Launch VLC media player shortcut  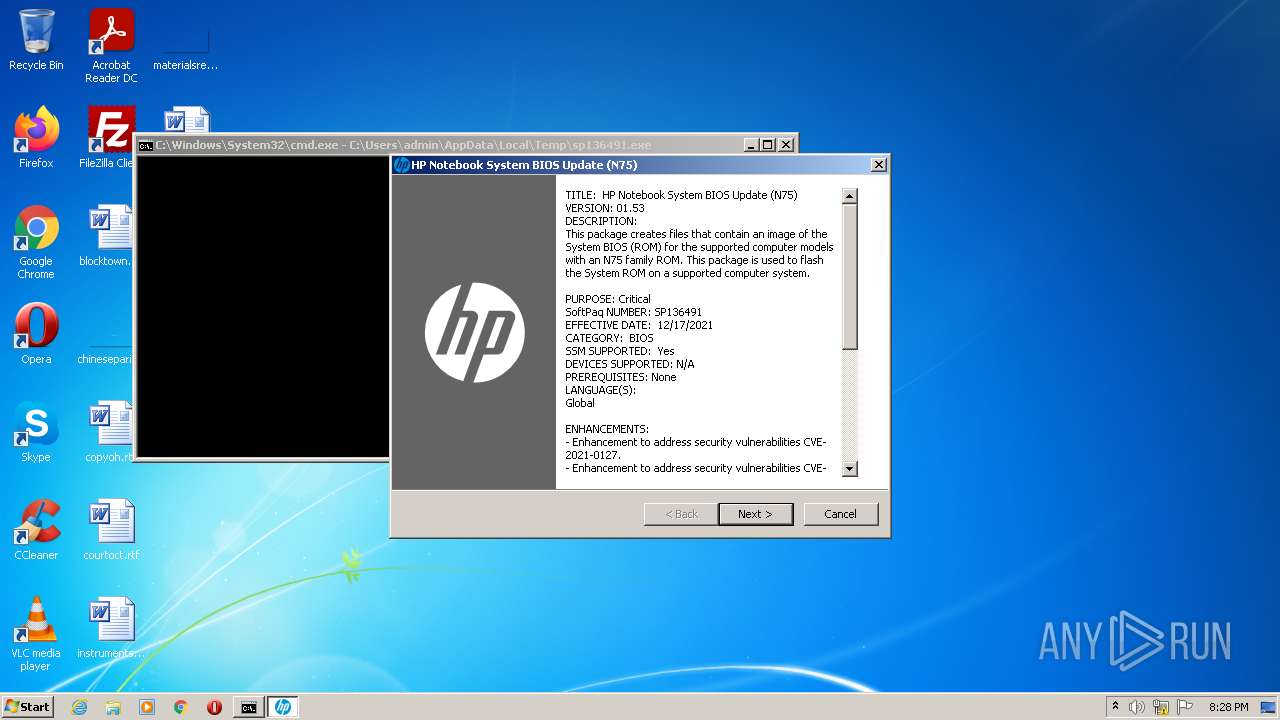(x=36, y=634)
